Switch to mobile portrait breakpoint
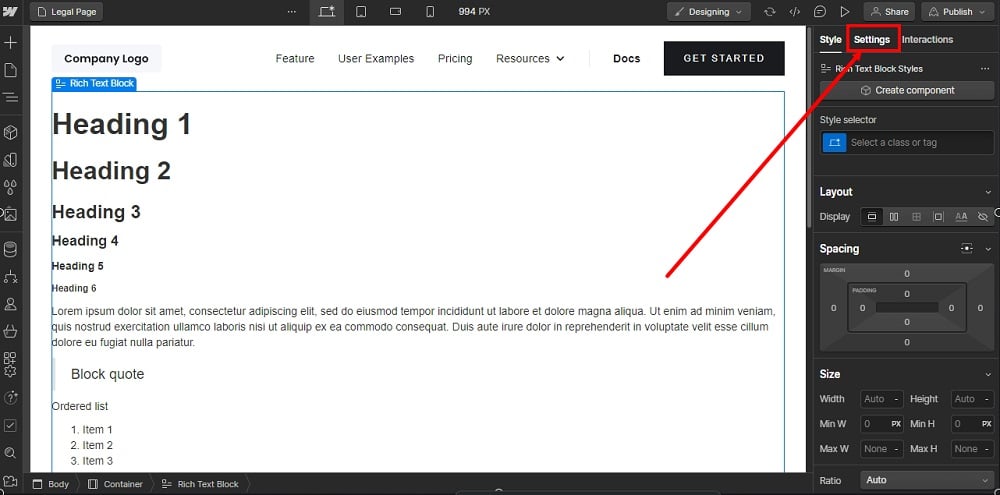Screen dimensions: 1000x495 click(x=430, y=12)
